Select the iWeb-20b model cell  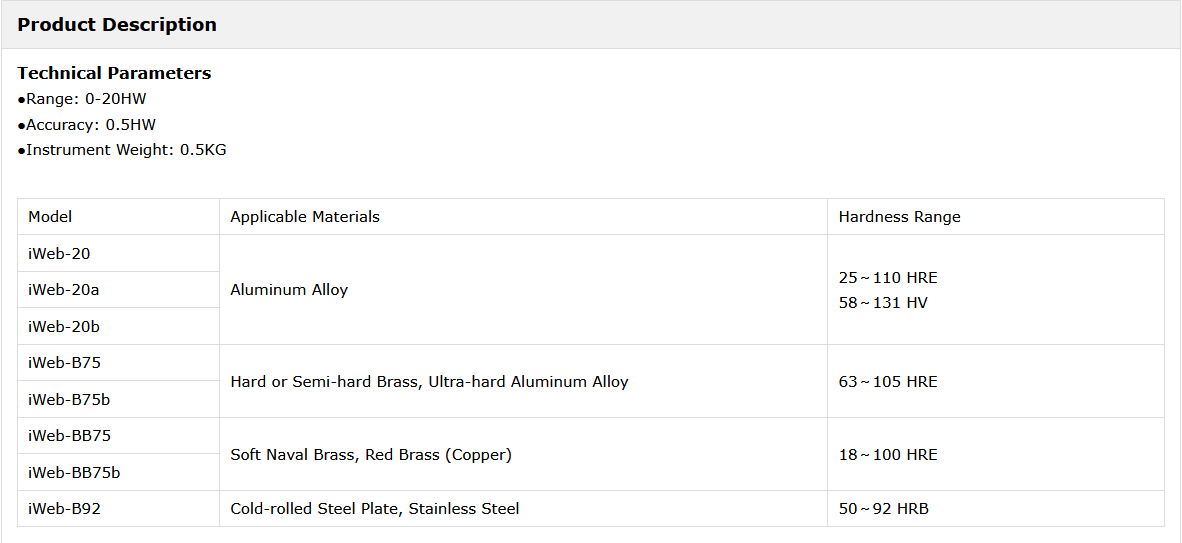tap(64, 327)
